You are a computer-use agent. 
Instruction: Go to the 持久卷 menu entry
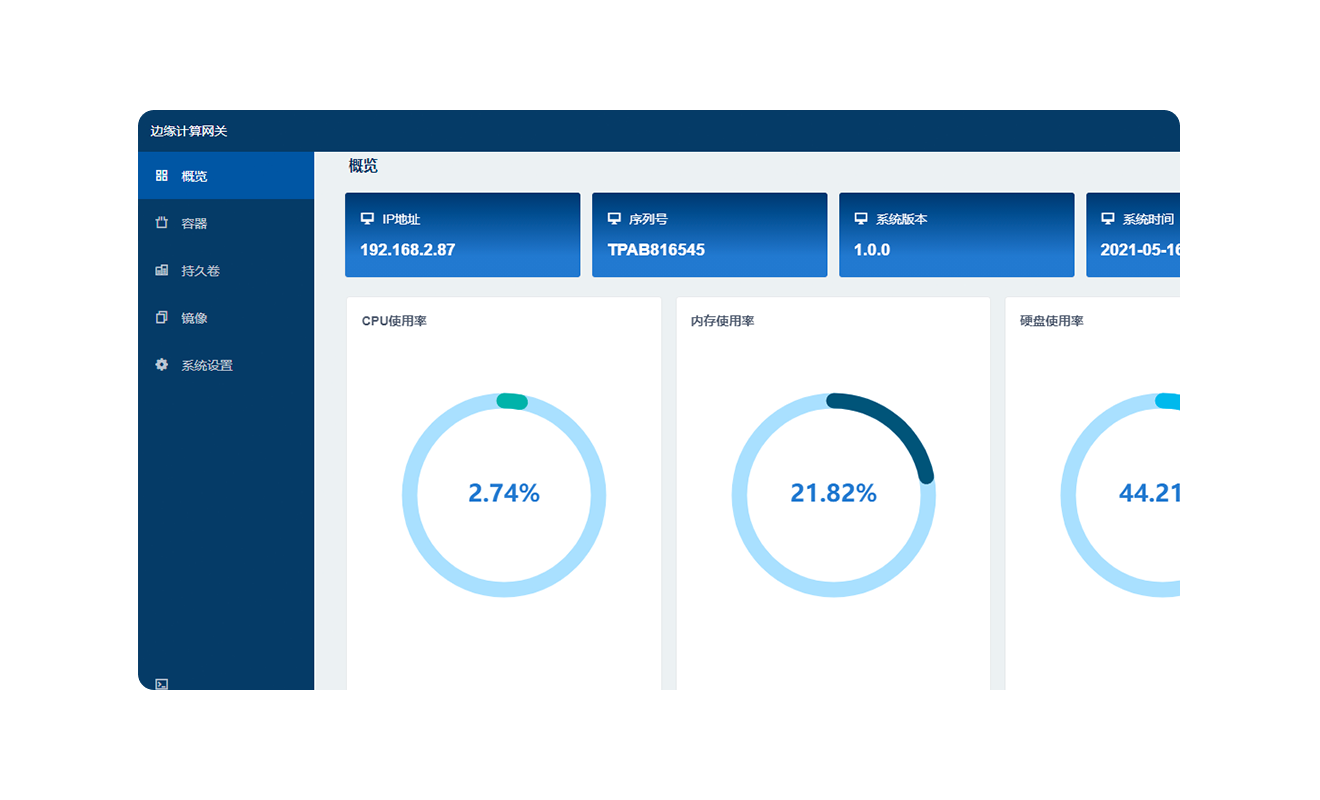tap(200, 271)
